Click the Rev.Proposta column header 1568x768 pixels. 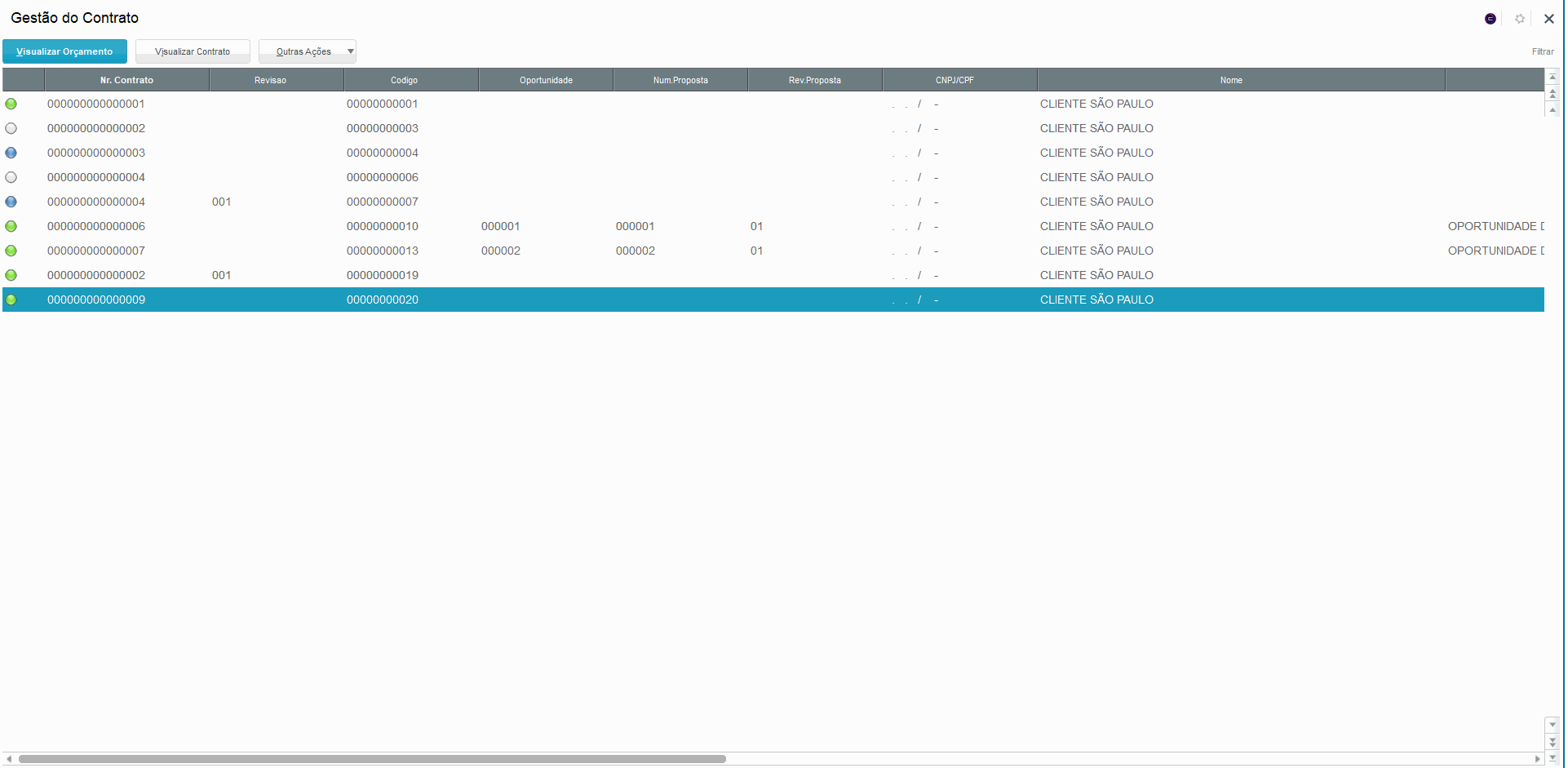(814, 80)
